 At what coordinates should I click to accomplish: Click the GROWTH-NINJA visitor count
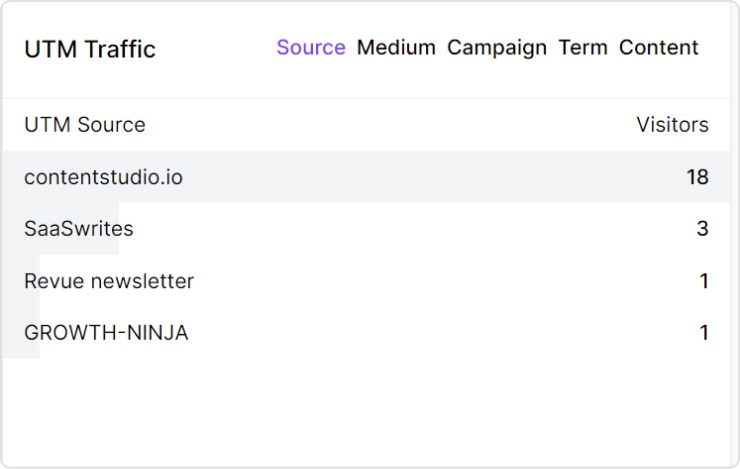tap(704, 333)
